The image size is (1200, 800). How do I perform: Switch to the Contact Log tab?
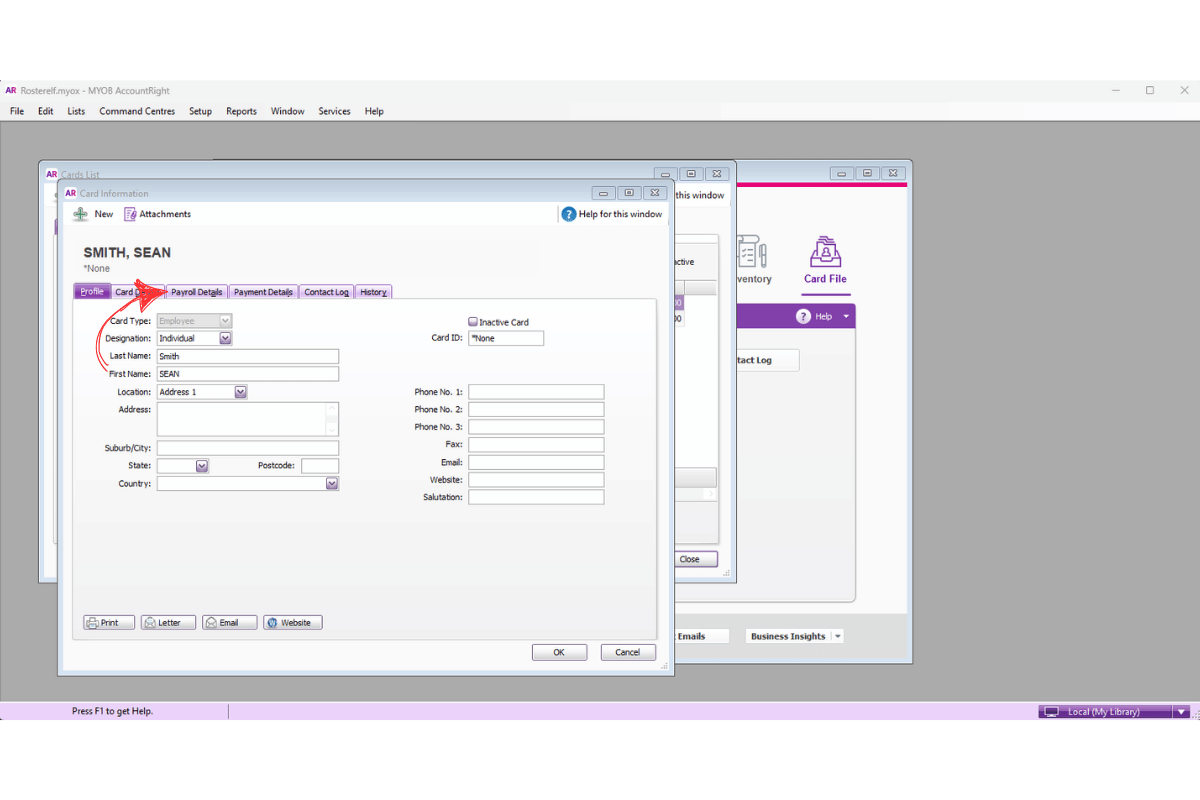(x=326, y=292)
